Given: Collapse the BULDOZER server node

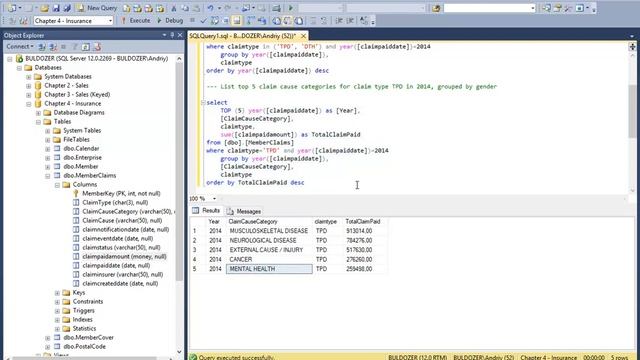Looking at the screenshot, I should 10,59.
